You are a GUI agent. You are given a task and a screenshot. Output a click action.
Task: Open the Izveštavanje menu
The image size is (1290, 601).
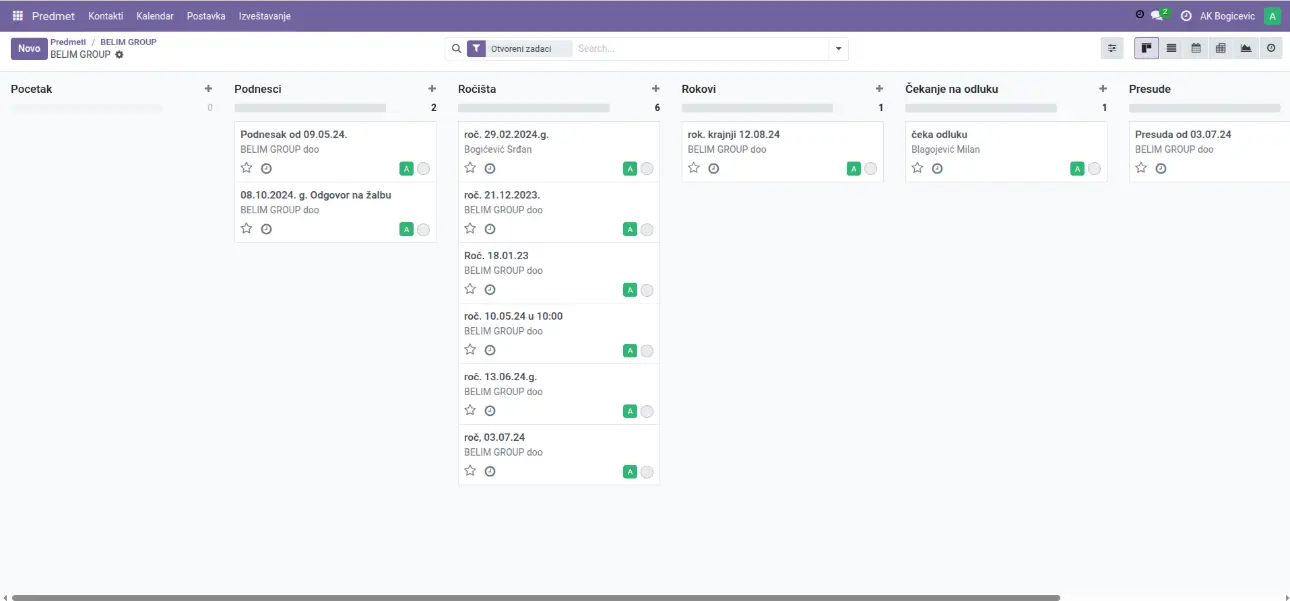[x=264, y=16]
